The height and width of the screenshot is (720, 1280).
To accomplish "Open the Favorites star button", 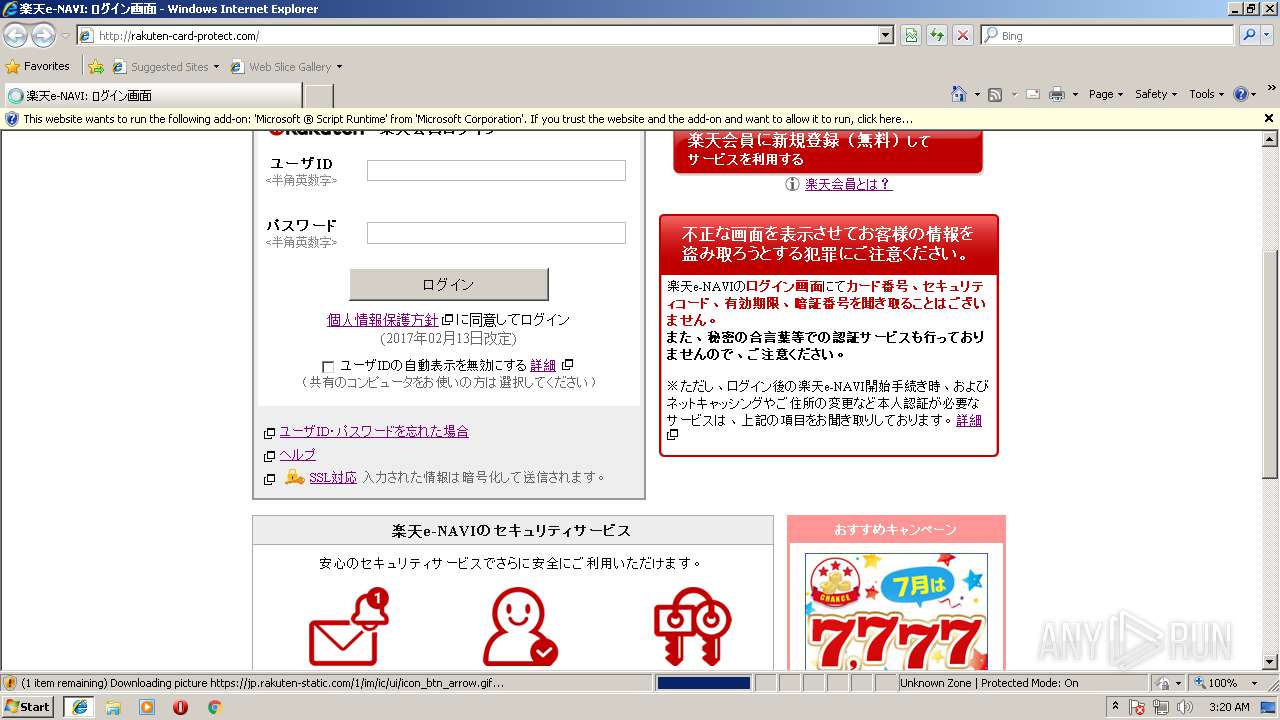I will (38, 66).
